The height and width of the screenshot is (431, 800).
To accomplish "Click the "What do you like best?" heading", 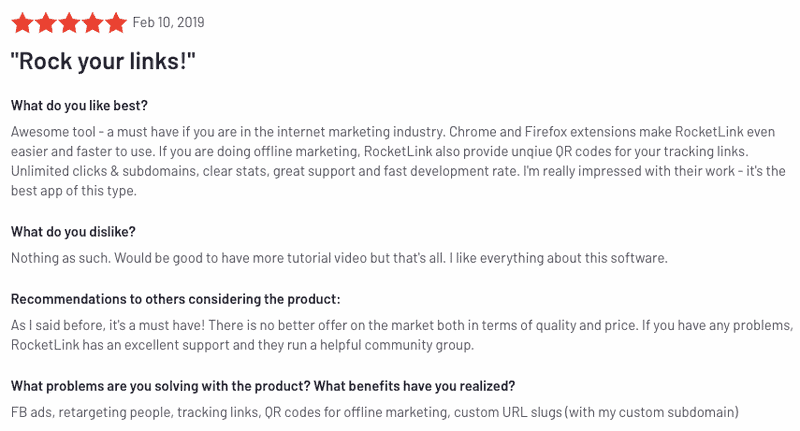I will tap(79, 106).
